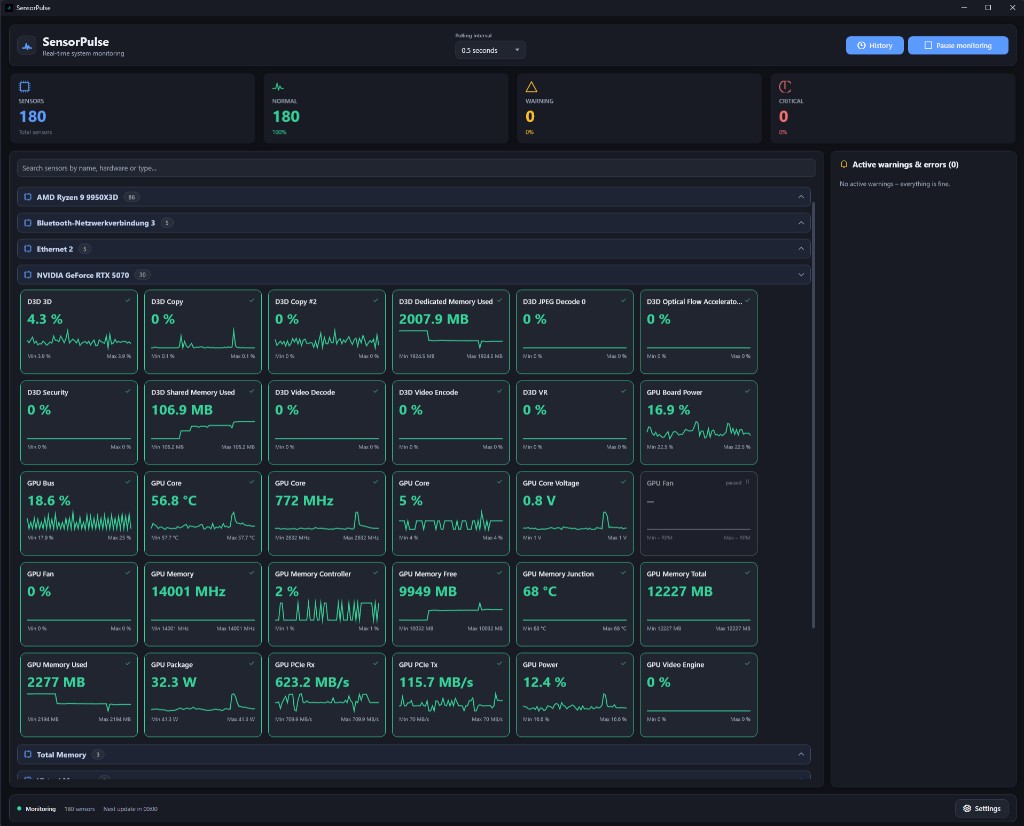Click the red Critical count 0

coord(783,117)
